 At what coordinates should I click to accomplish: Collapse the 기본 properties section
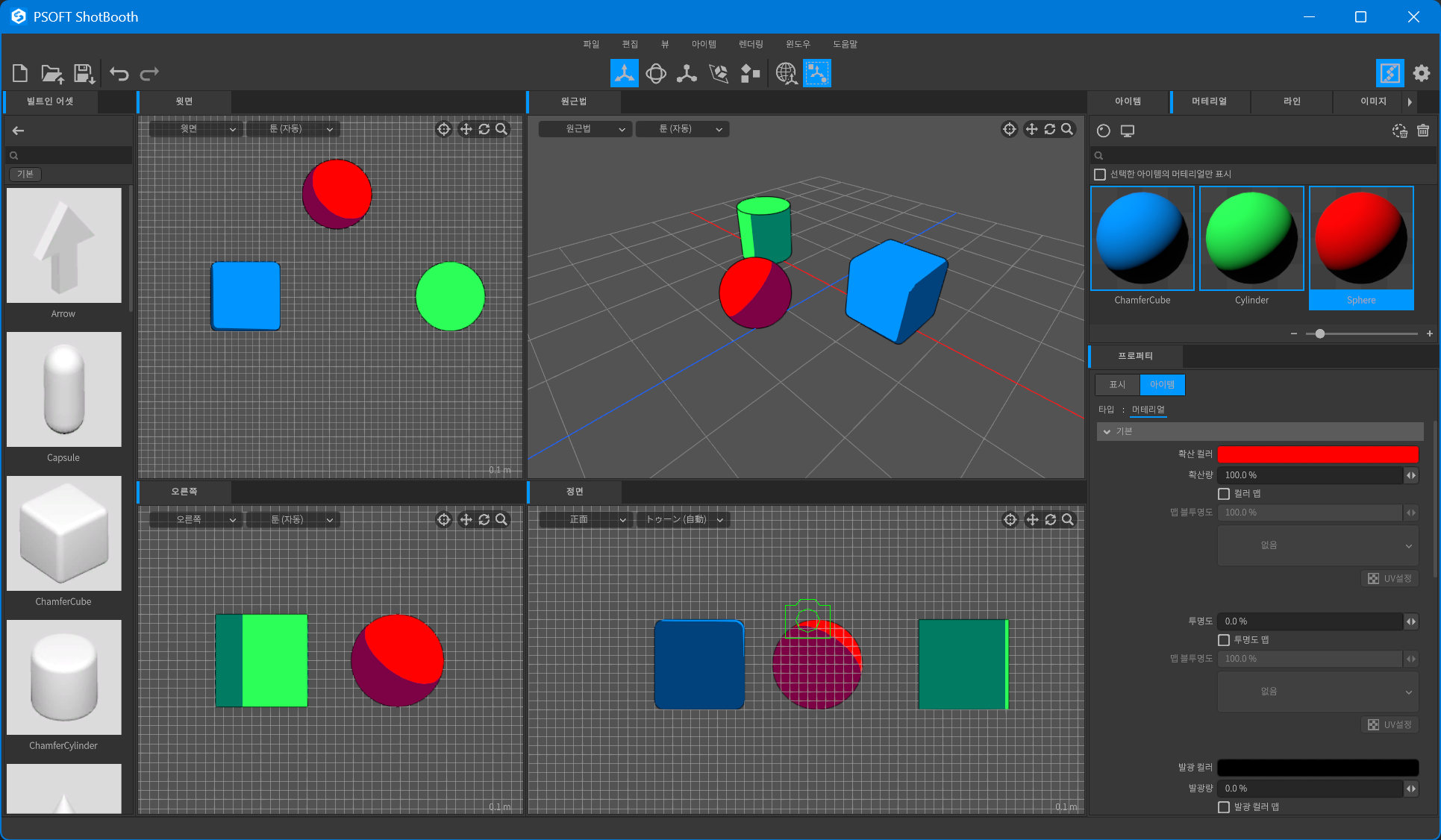point(1107,431)
